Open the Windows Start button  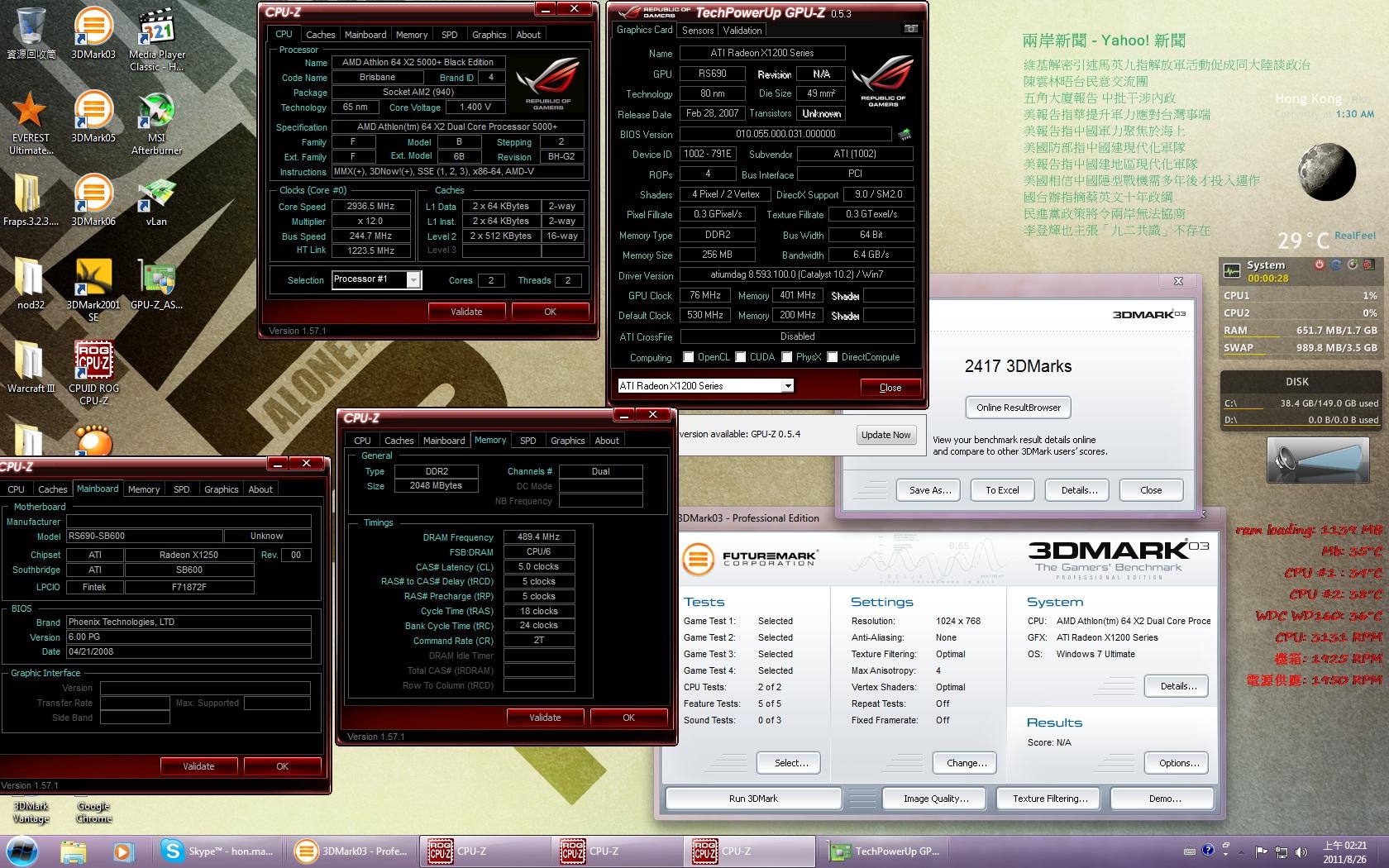(22, 851)
